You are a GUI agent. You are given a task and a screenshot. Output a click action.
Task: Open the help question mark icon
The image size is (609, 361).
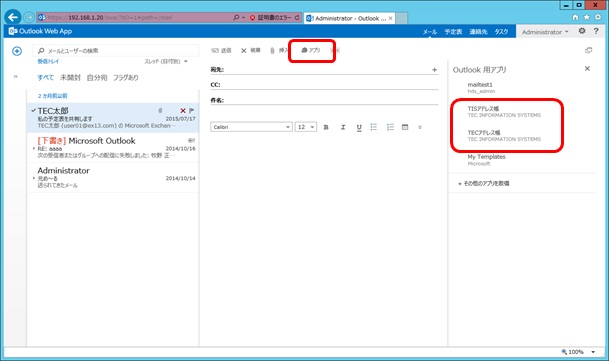point(596,31)
